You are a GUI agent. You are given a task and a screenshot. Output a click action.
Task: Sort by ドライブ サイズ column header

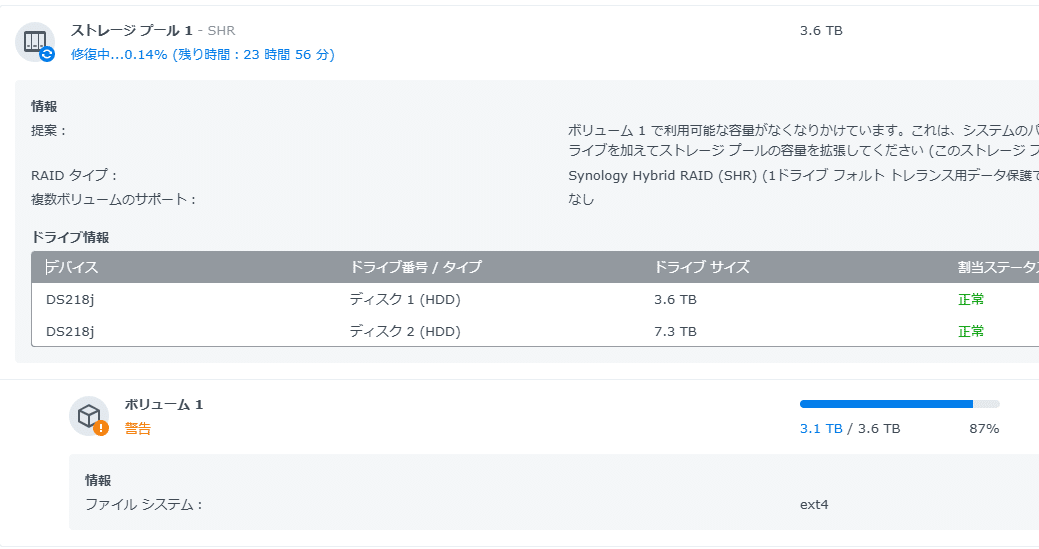point(702,268)
